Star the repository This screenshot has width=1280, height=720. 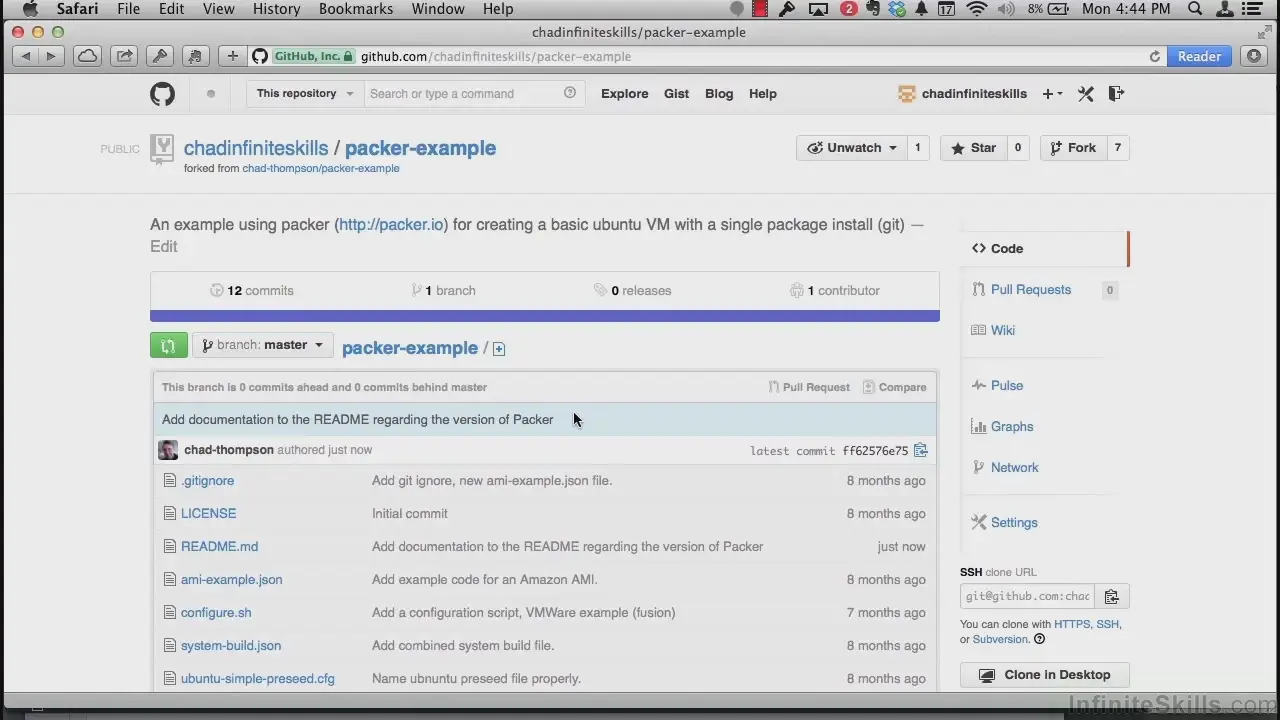(973, 148)
